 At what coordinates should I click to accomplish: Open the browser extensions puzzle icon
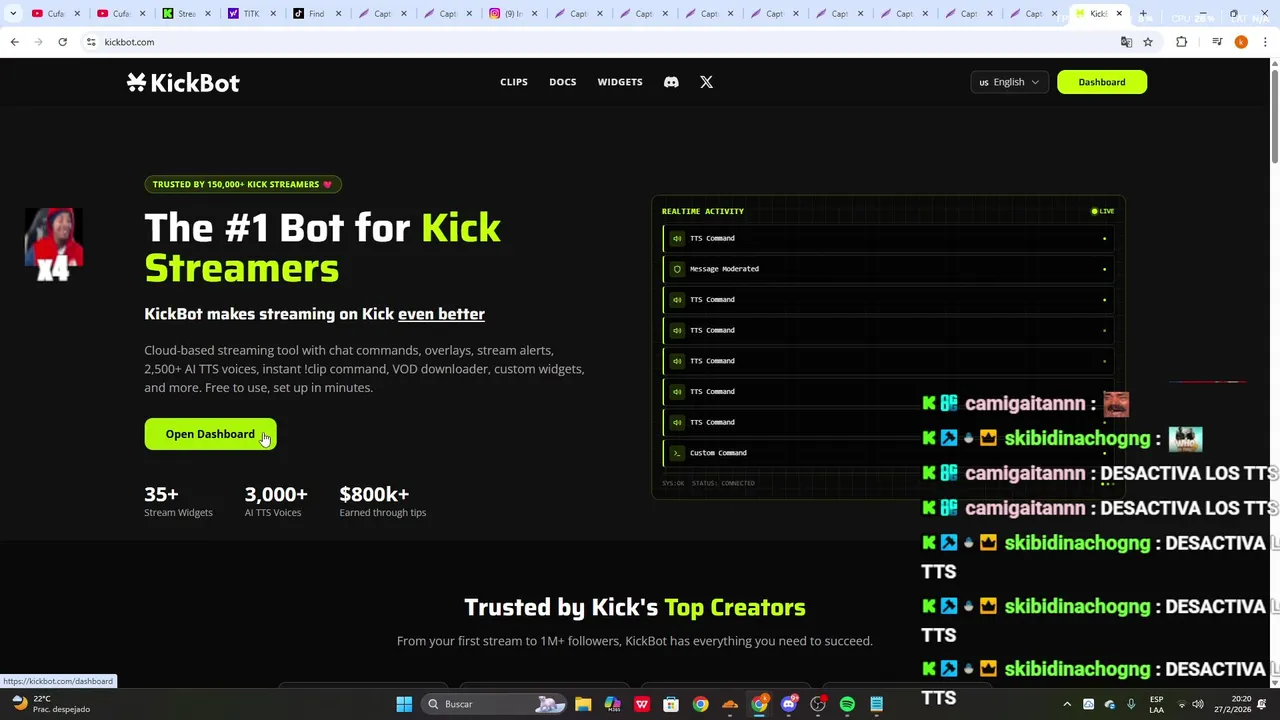(x=1182, y=42)
